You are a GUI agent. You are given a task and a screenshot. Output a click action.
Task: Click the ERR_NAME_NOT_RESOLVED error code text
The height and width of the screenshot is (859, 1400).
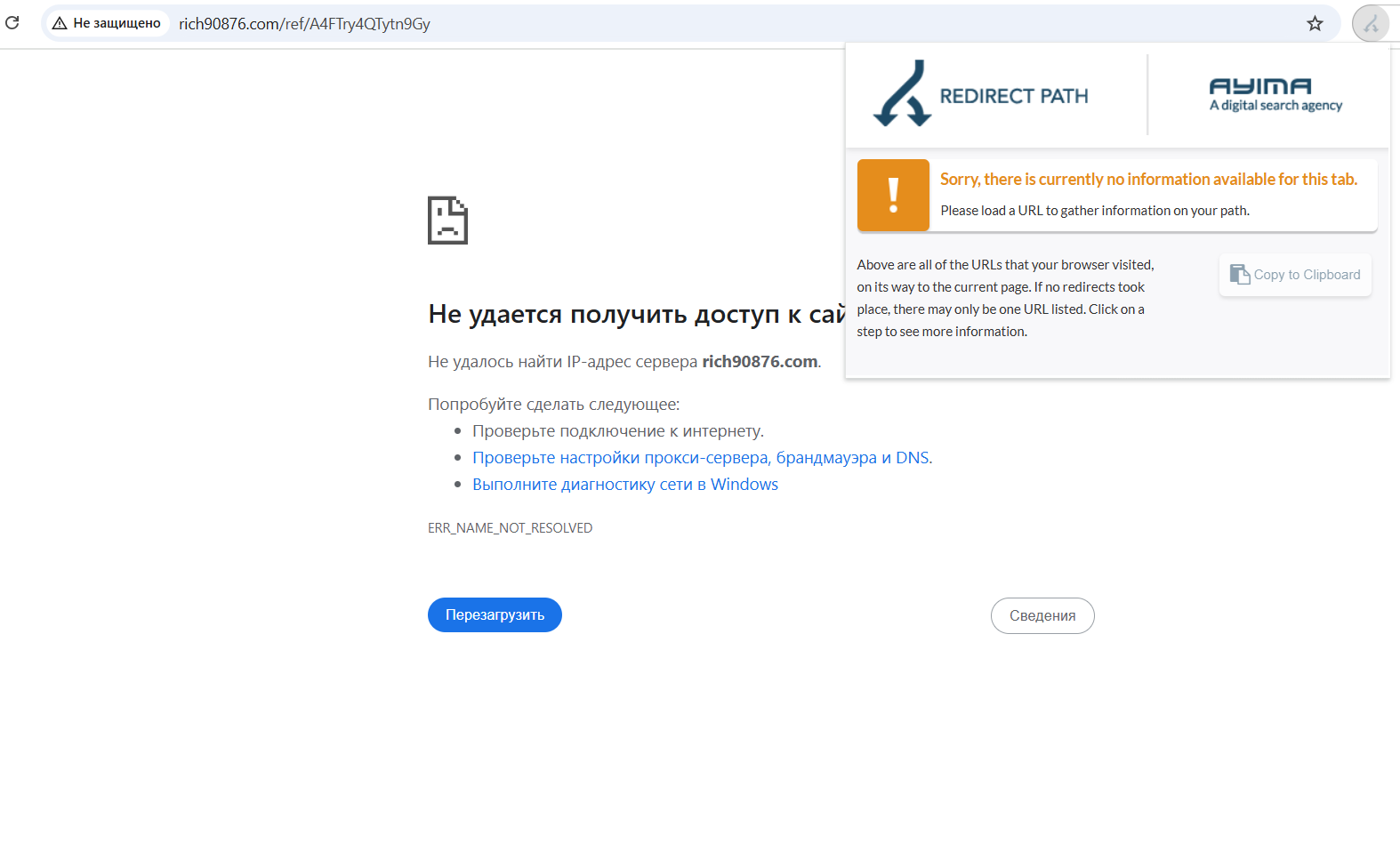[510, 528]
